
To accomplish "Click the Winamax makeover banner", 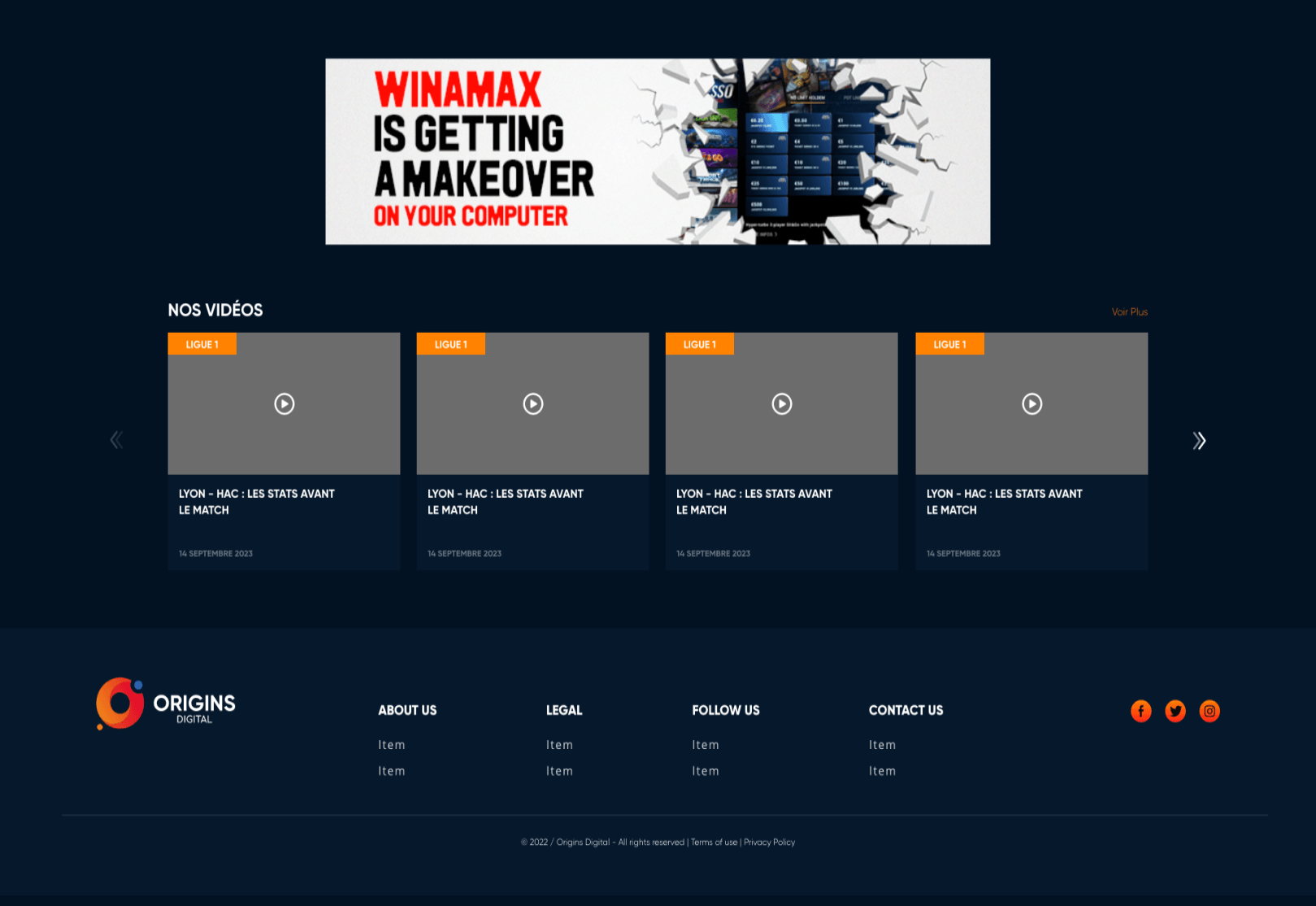I will [658, 151].
